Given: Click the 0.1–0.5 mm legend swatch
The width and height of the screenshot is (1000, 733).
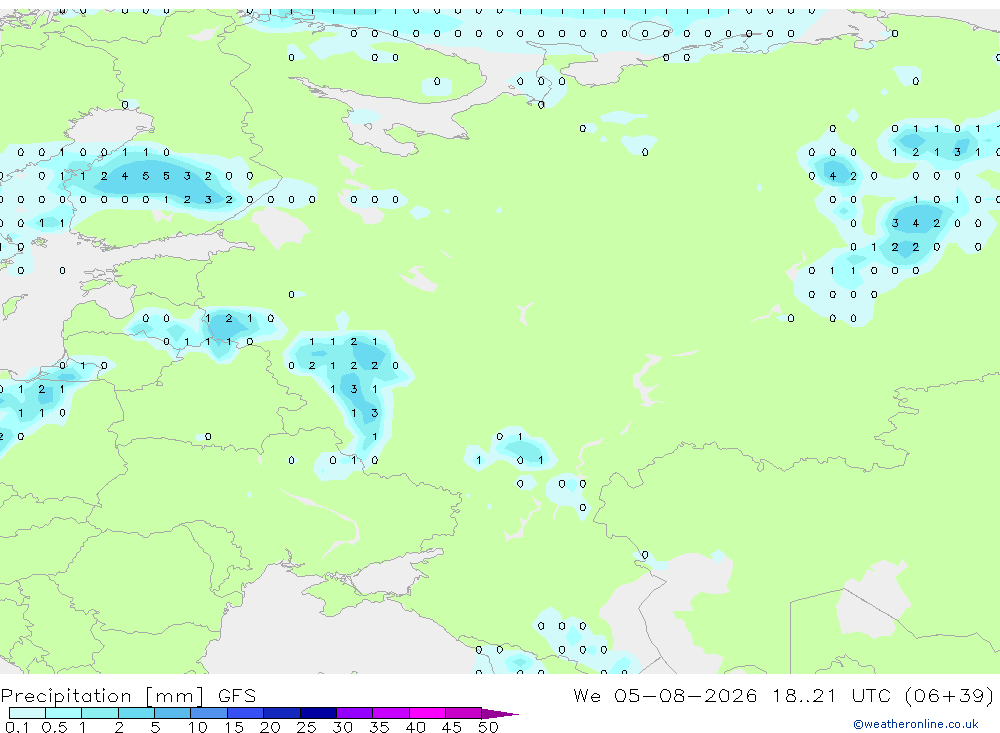Looking at the screenshot, I should coord(27,713).
